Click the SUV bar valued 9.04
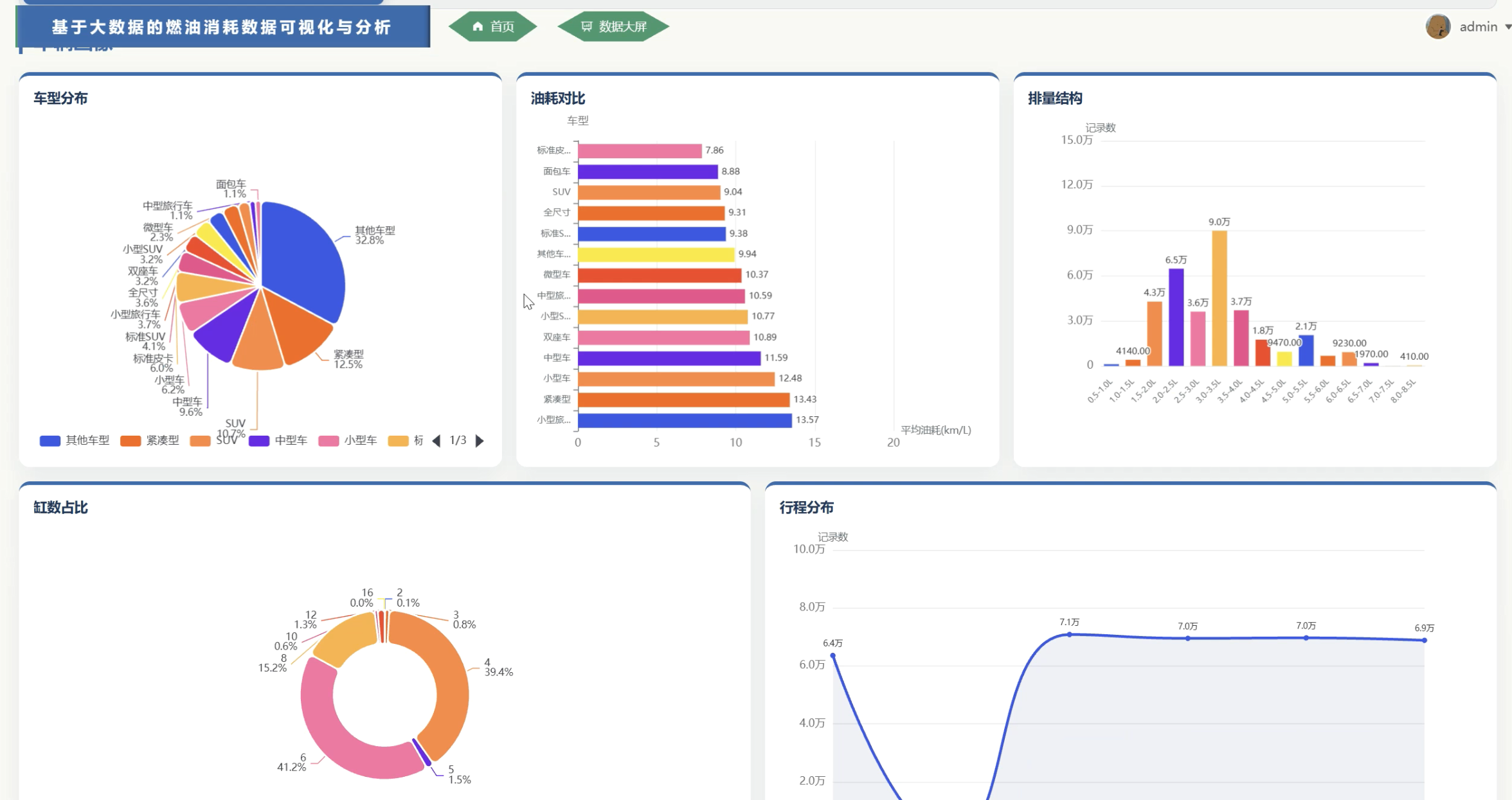 [x=649, y=192]
